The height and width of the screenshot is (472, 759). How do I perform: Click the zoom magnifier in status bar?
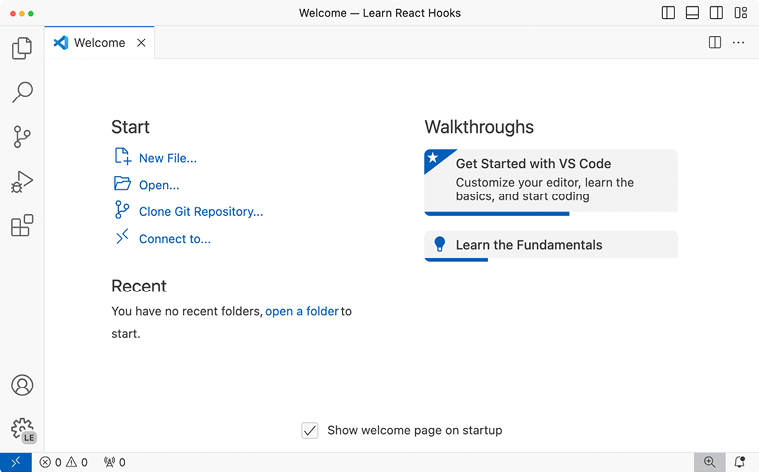(709, 462)
